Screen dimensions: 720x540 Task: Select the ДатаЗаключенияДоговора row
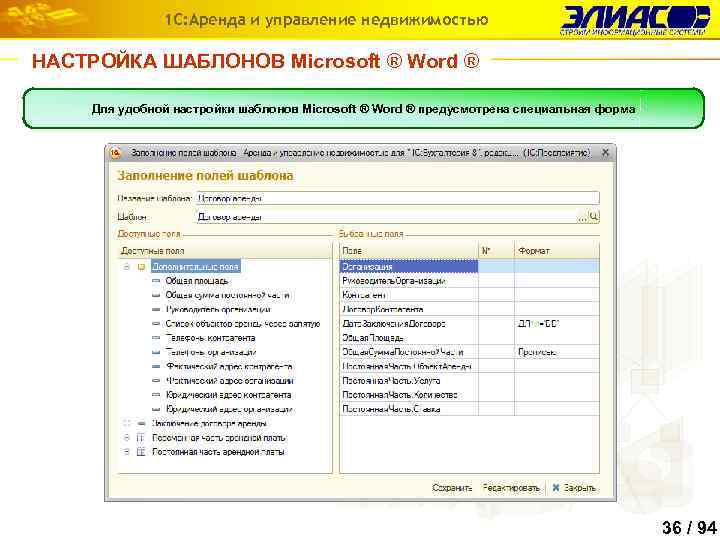pyautogui.click(x=469, y=324)
